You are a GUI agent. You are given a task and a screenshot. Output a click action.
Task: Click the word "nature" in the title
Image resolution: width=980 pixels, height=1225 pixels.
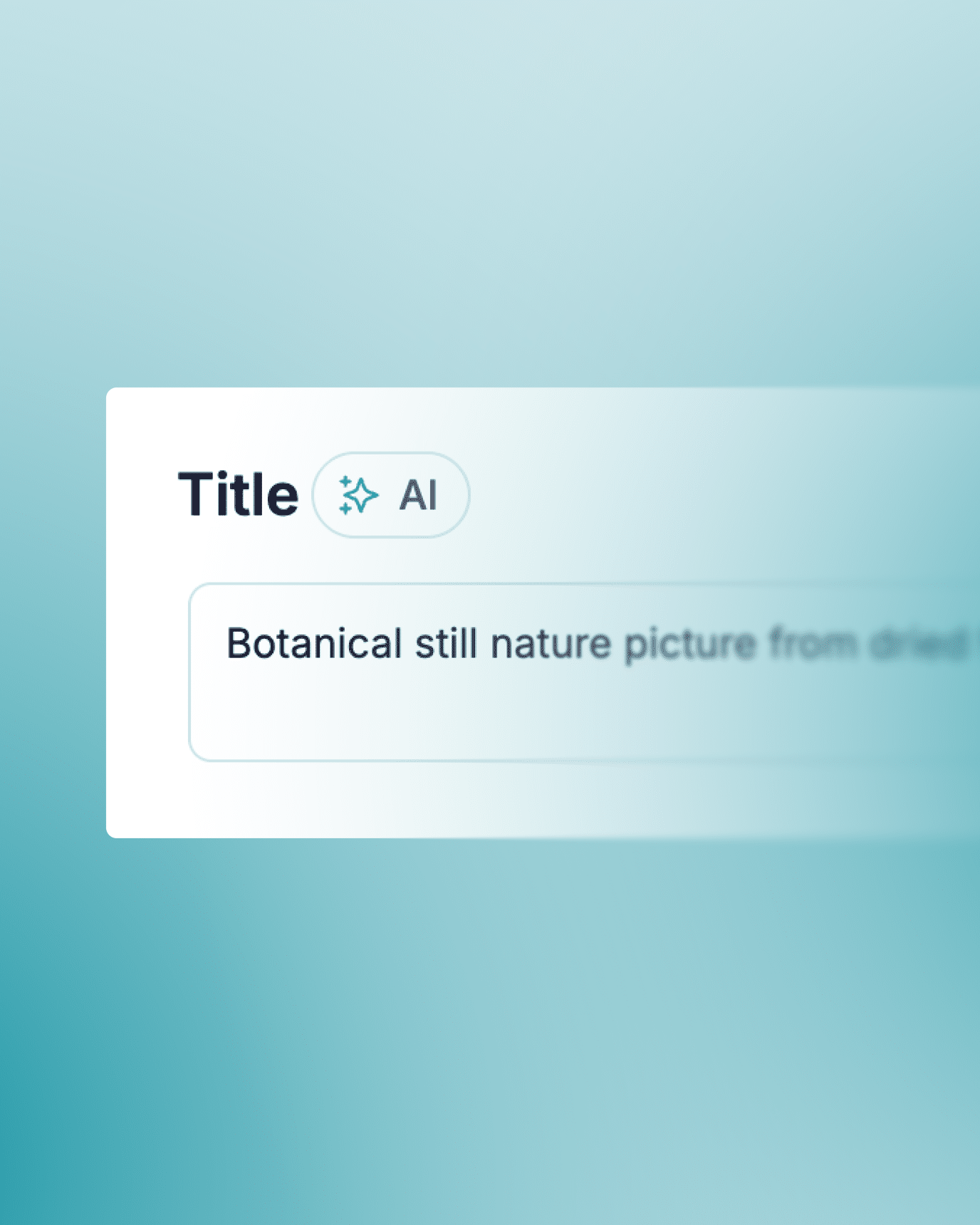click(x=551, y=645)
